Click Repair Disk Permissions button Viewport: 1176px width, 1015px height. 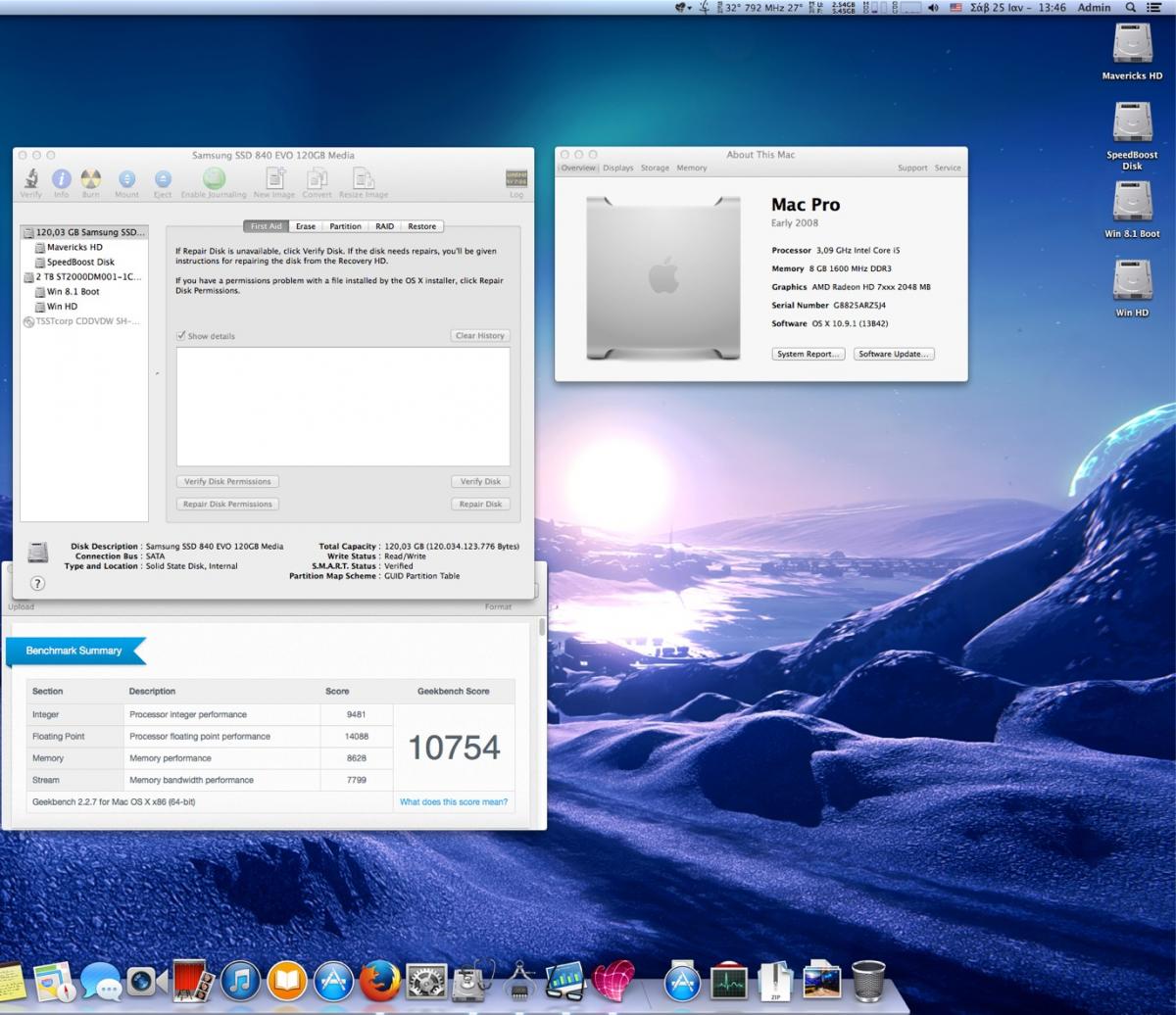tap(227, 504)
